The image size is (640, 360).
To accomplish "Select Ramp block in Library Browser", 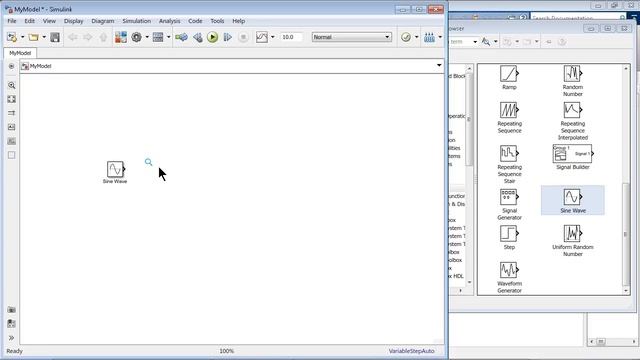I will 509,78.
